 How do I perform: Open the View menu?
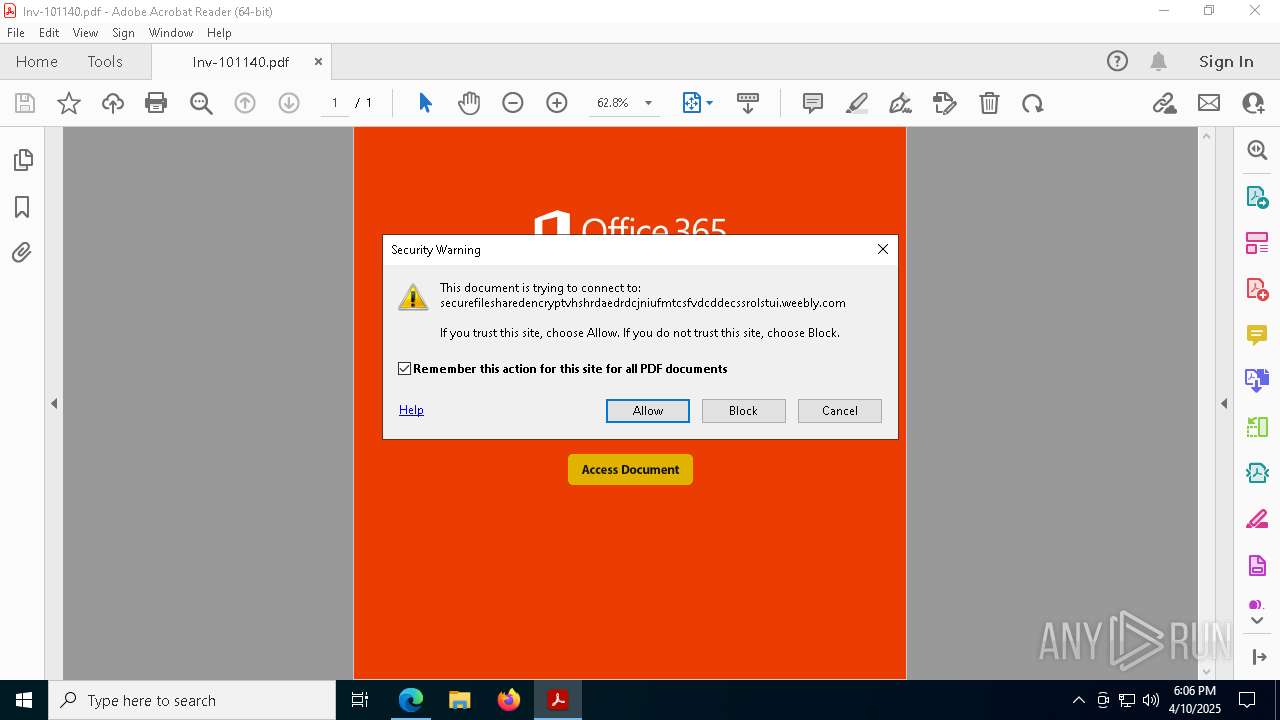click(85, 33)
